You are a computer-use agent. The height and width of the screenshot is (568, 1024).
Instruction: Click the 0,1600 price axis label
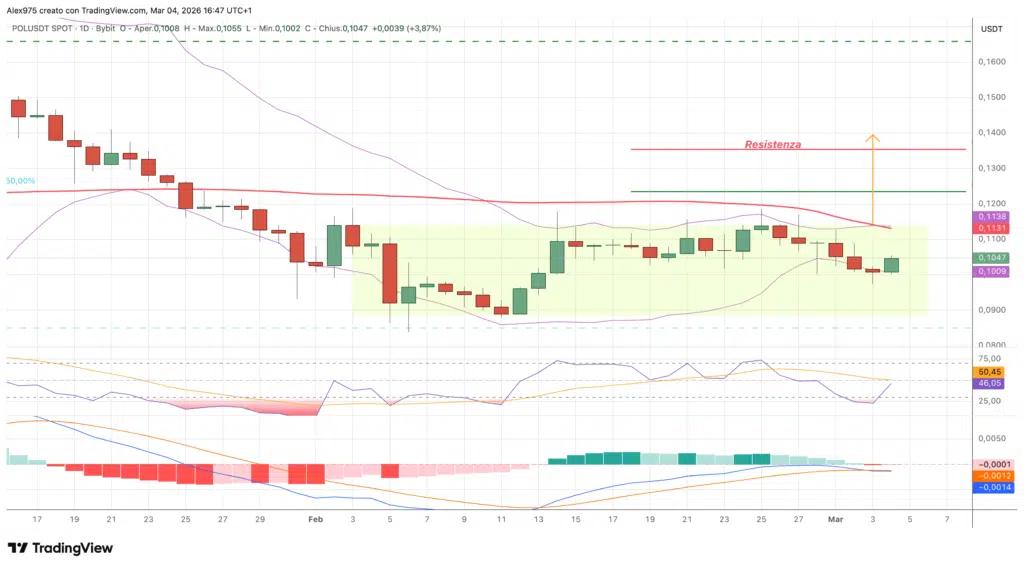[991, 62]
